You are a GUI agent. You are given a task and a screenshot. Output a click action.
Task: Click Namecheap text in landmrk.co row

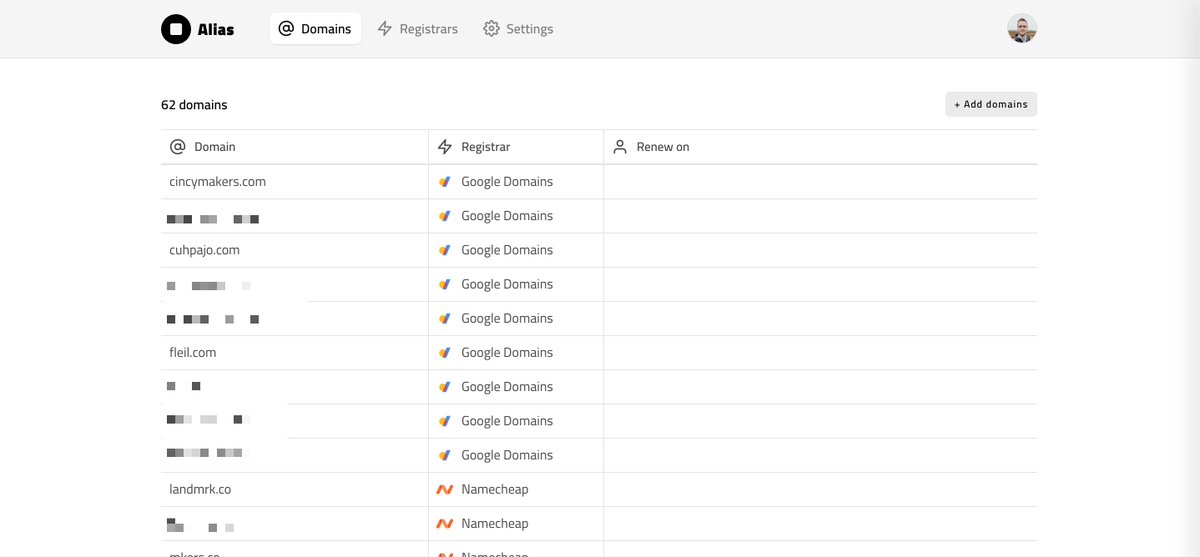tap(495, 490)
